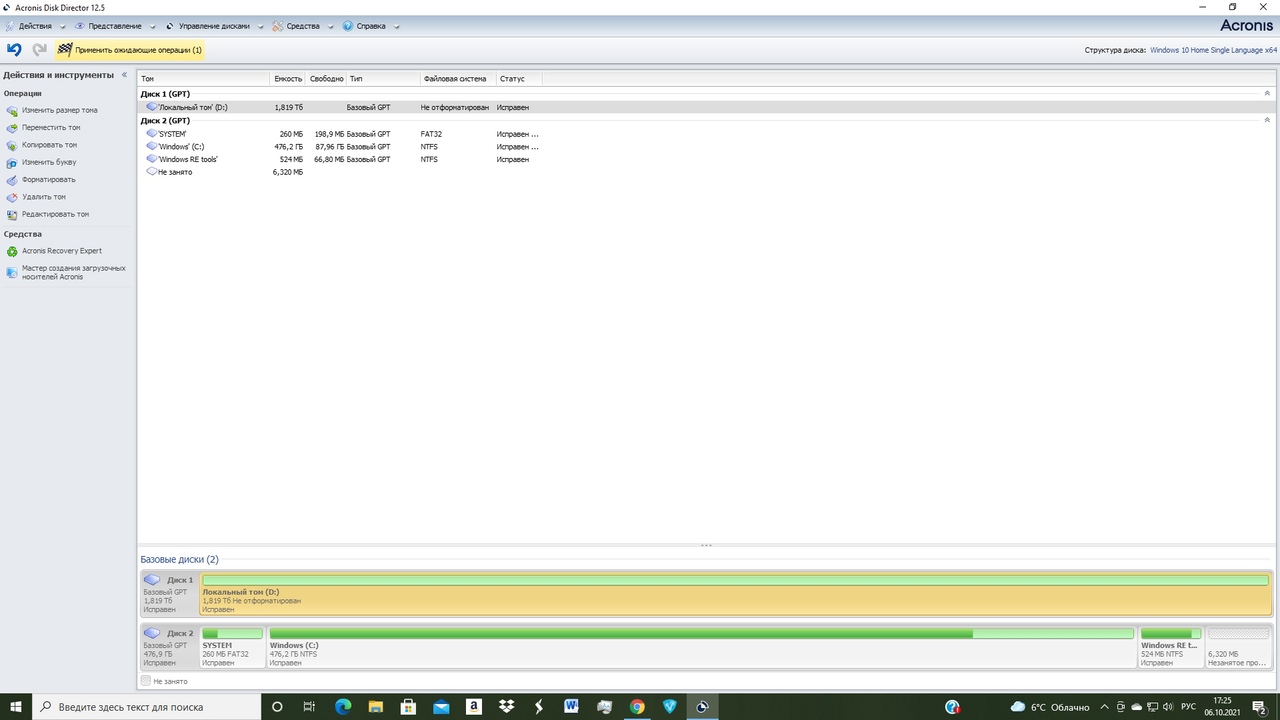Click the Форматировать icon
1280x720 pixels.
pyautogui.click(x=12, y=180)
